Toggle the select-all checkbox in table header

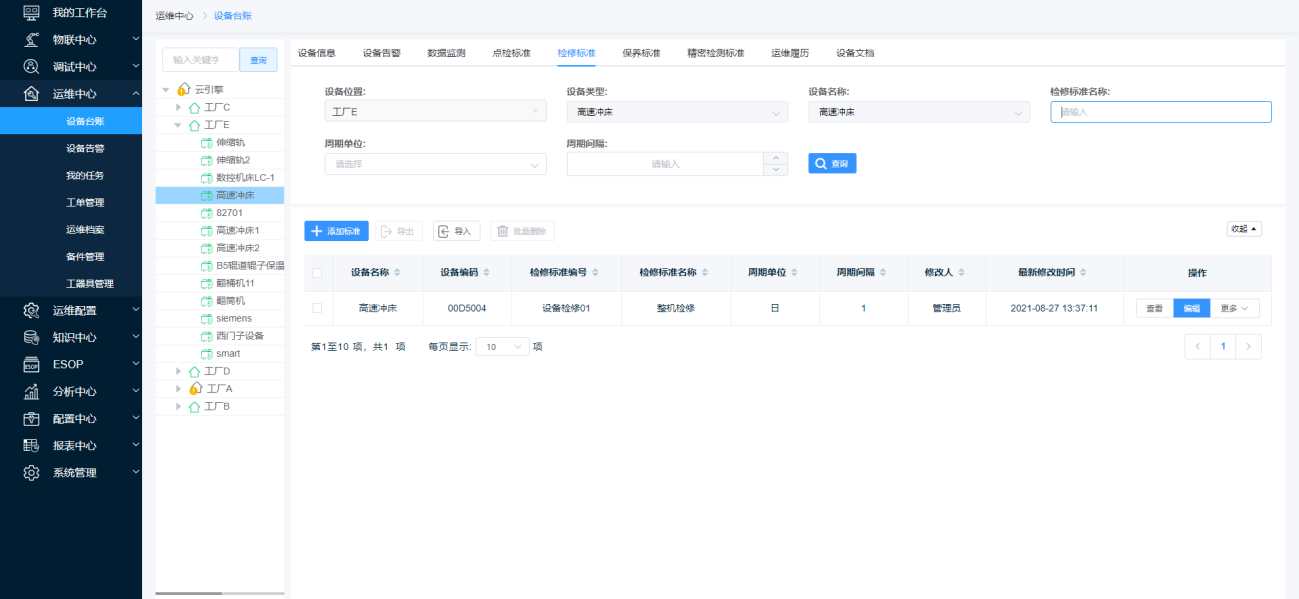[317, 273]
